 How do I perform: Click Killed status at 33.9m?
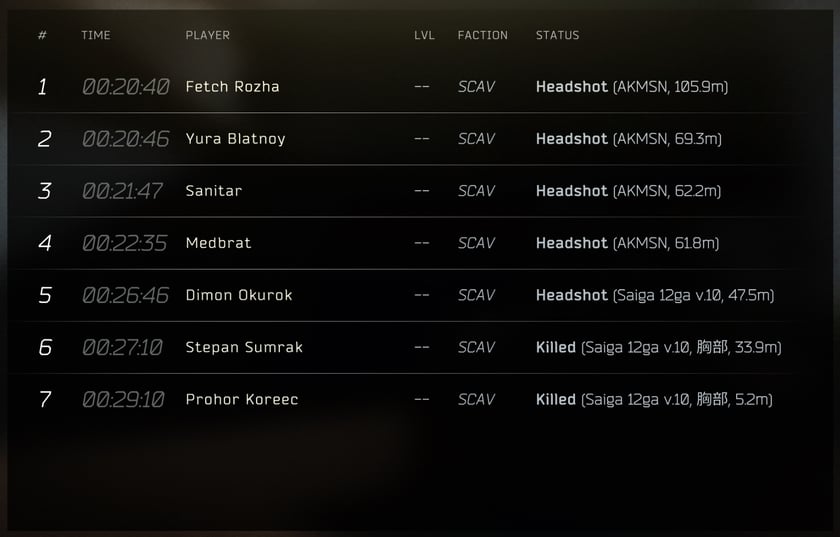click(658, 347)
